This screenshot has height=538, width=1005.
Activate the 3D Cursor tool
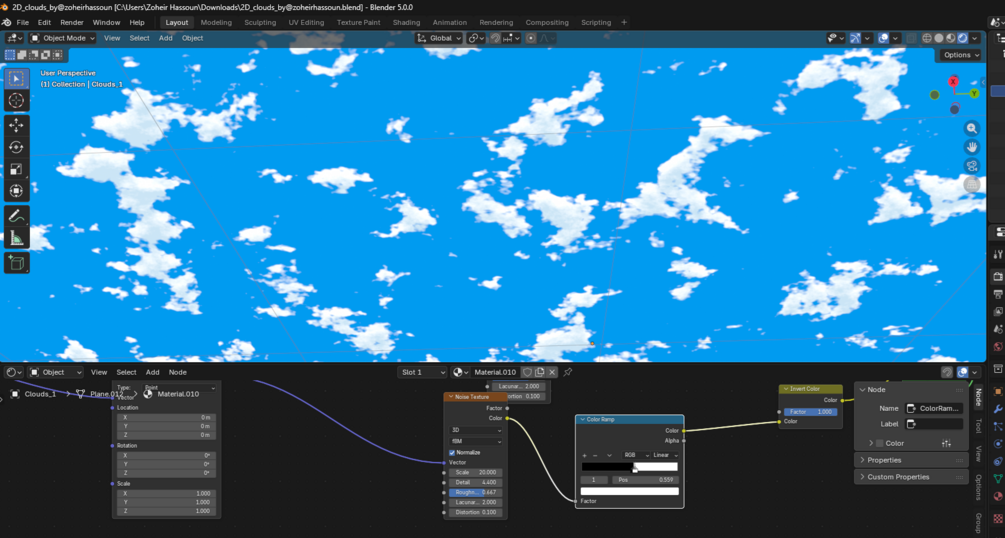coord(17,101)
